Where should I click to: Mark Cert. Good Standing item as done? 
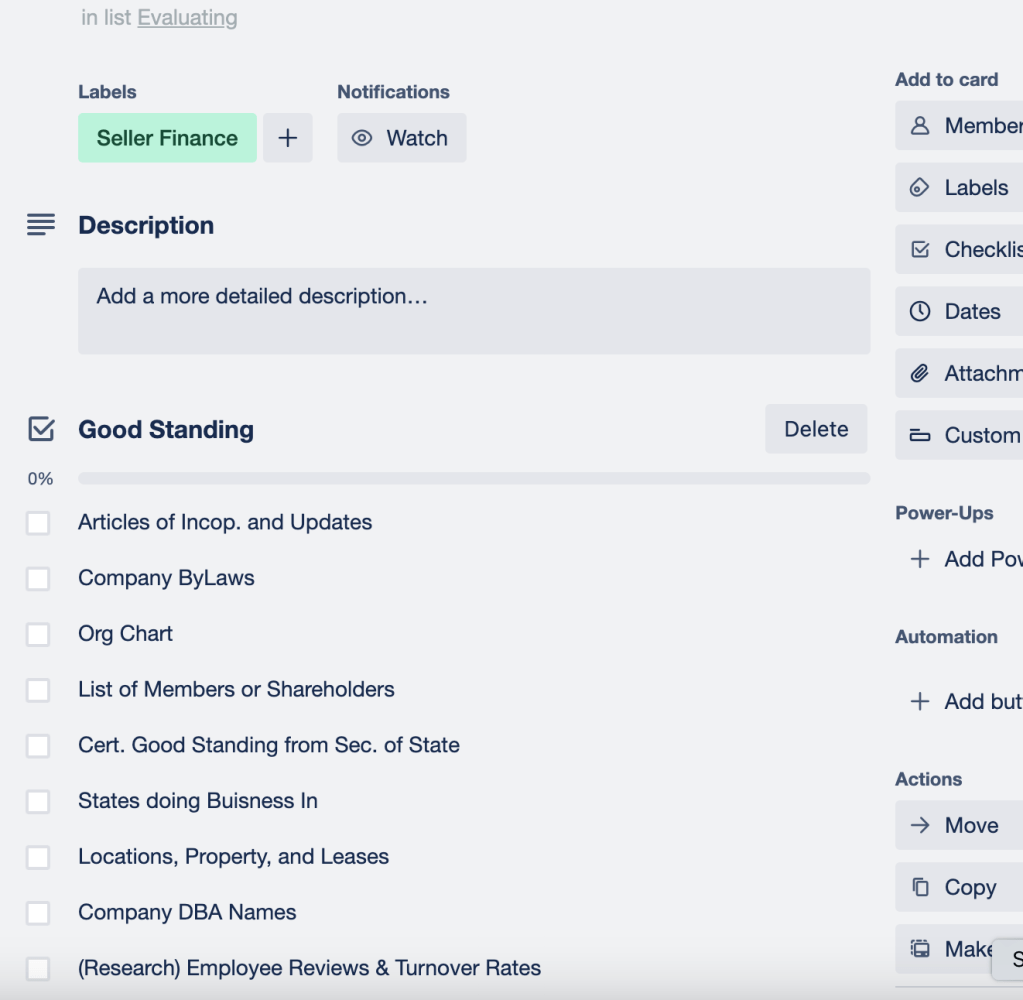coord(38,746)
